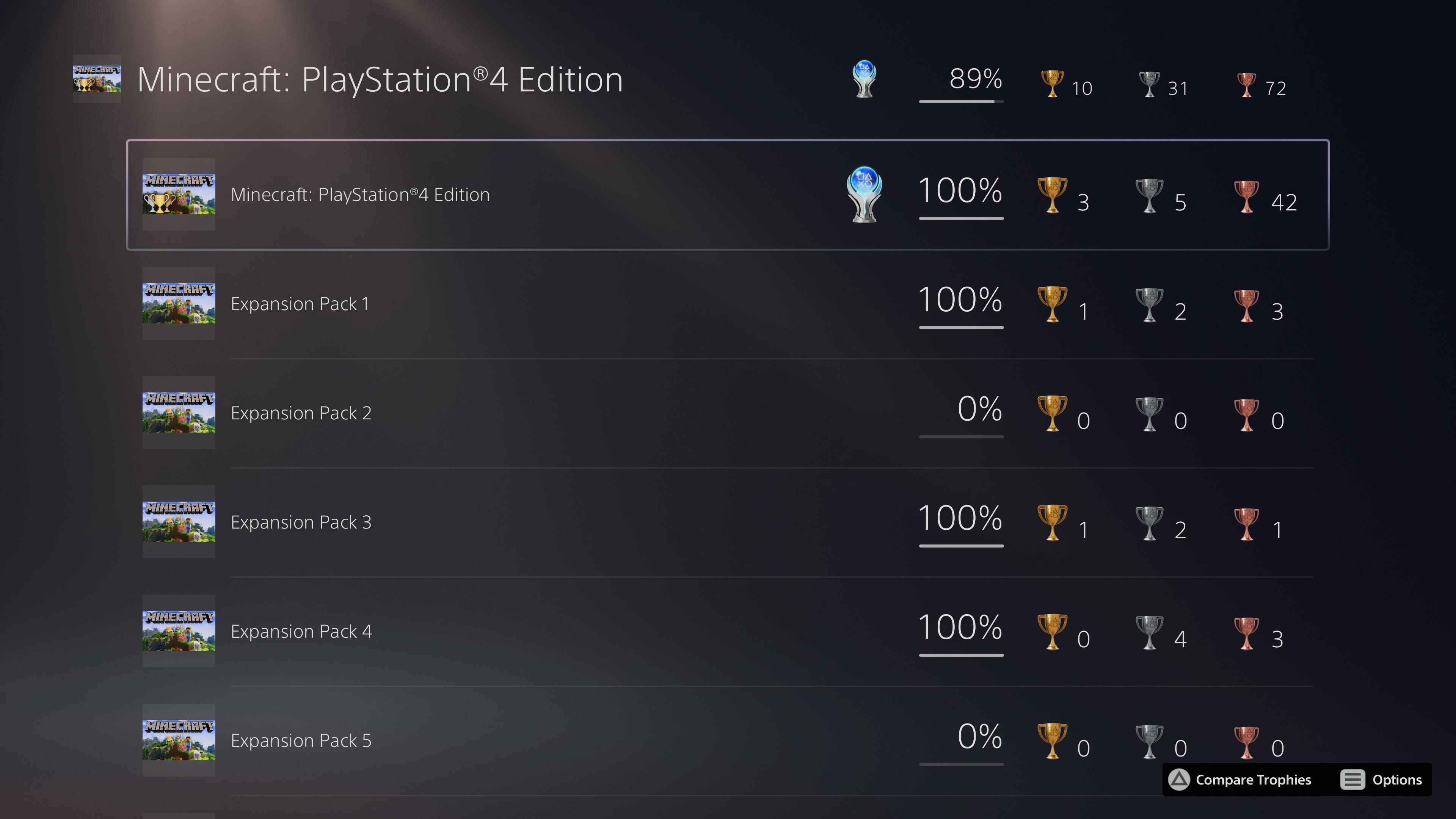Open the Options menu
The image size is (1456, 819).
[x=1396, y=780]
